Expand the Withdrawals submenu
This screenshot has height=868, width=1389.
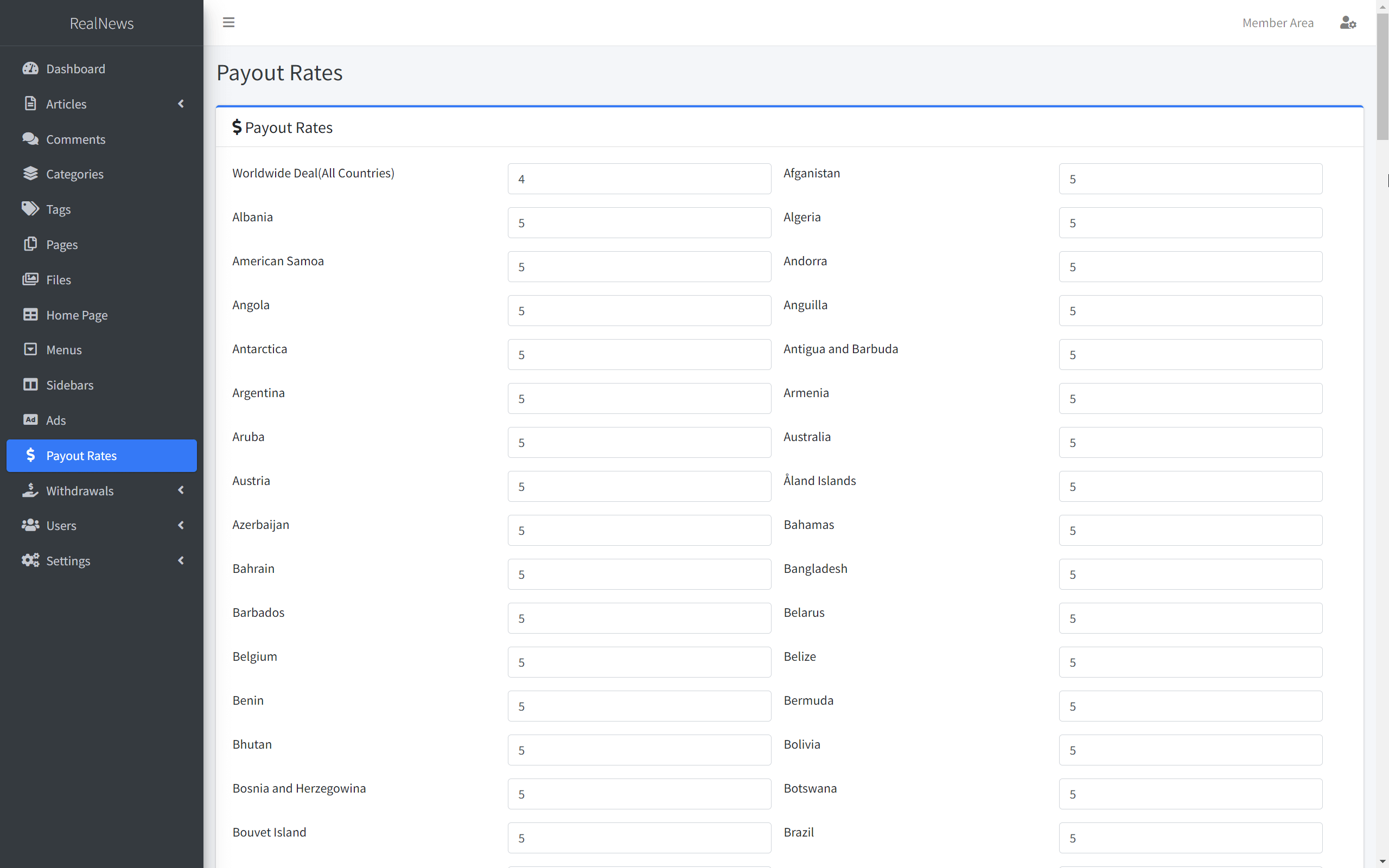tap(181, 490)
